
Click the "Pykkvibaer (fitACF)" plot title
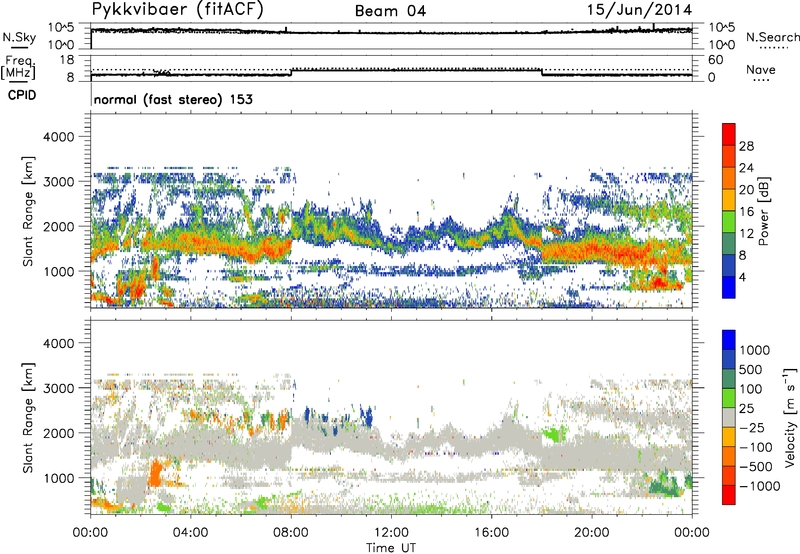(x=178, y=10)
